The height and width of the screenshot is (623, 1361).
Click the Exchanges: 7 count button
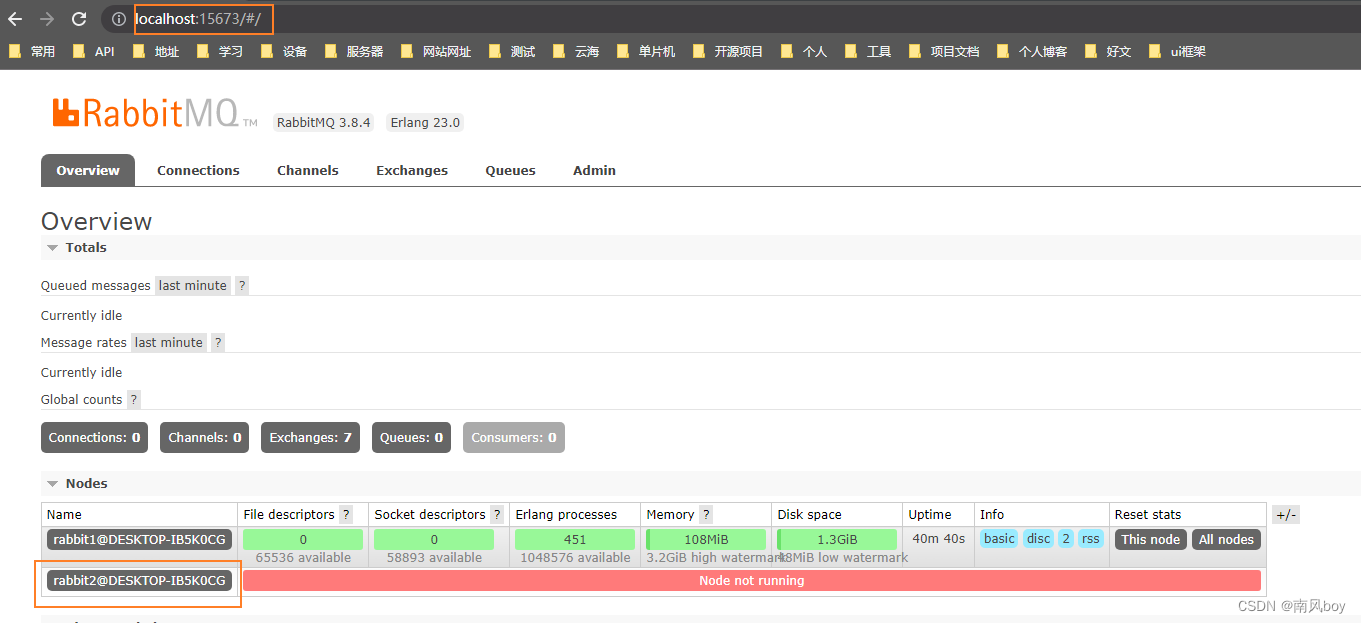tap(311, 437)
